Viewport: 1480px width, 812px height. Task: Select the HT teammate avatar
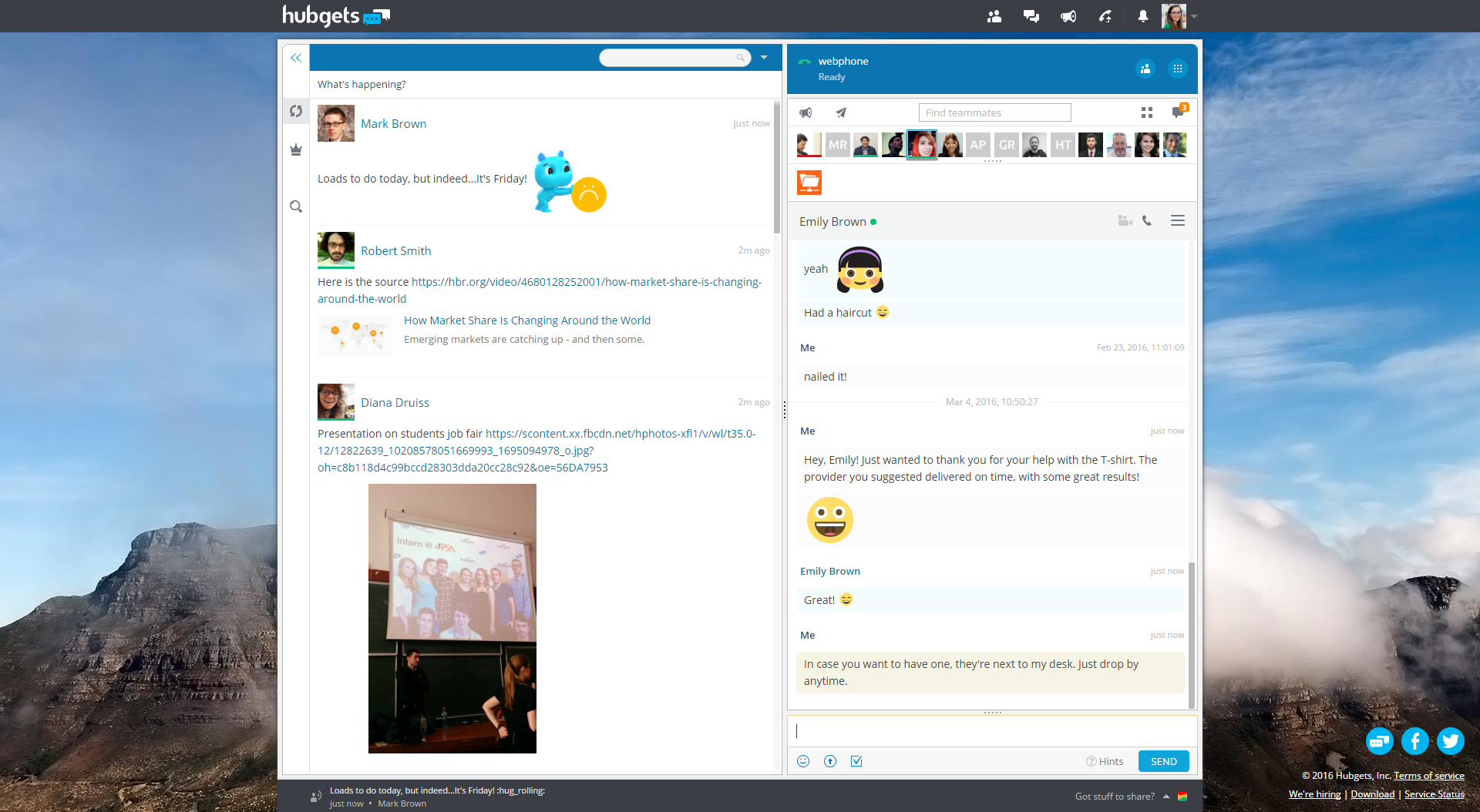click(x=1063, y=145)
